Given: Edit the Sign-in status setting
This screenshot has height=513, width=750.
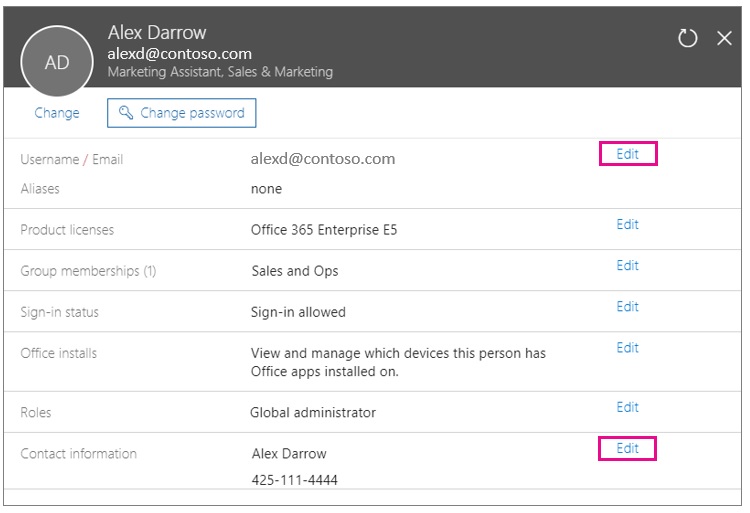Looking at the screenshot, I should click(x=628, y=306).
